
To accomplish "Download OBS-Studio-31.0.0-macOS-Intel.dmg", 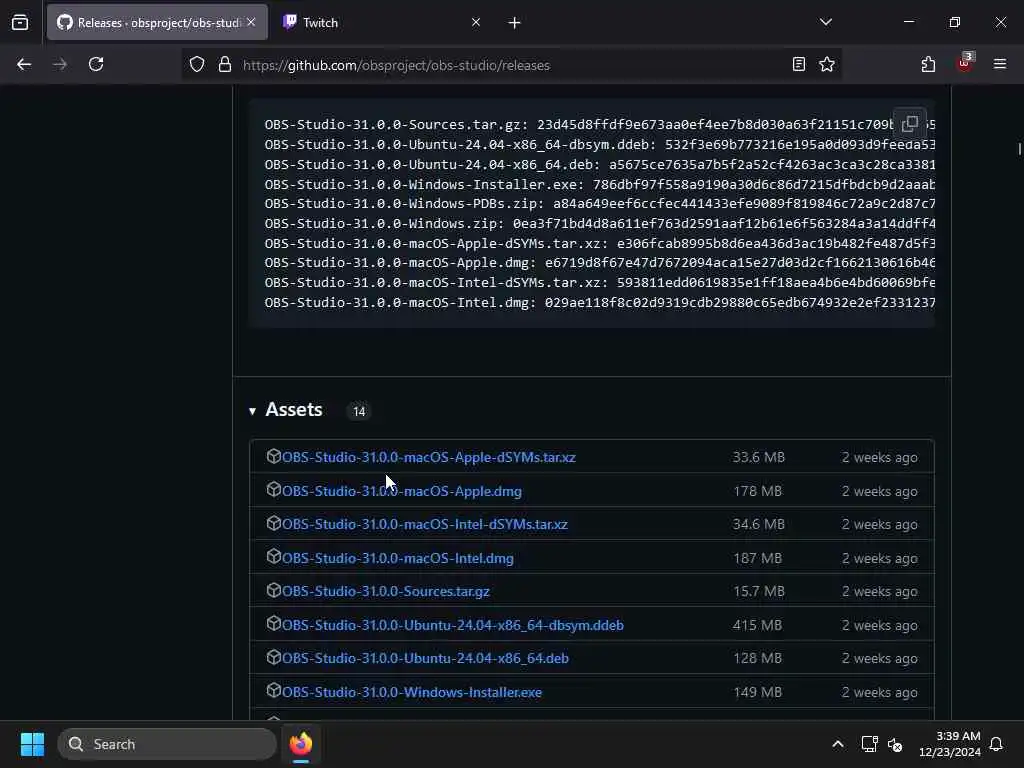I will (398, 558).
